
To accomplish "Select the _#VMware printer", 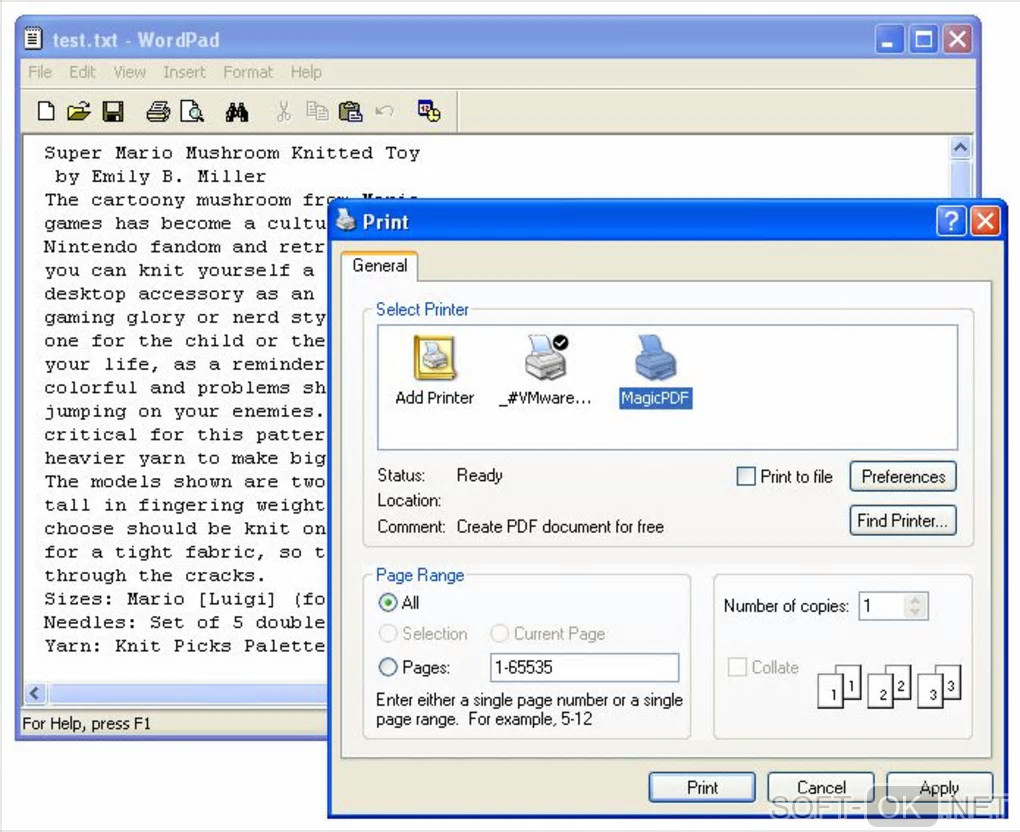I will 545,371.
